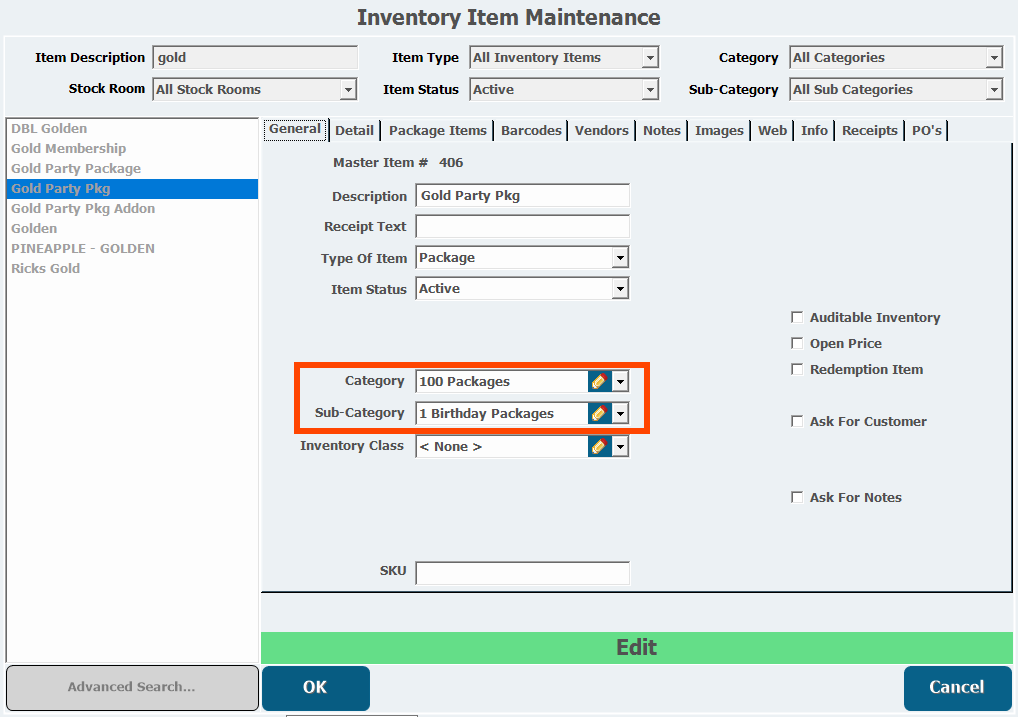Screen dimensions: 1018x717
Task: Open the top Sub-Category filter dropdown
Action: [994, 90]
